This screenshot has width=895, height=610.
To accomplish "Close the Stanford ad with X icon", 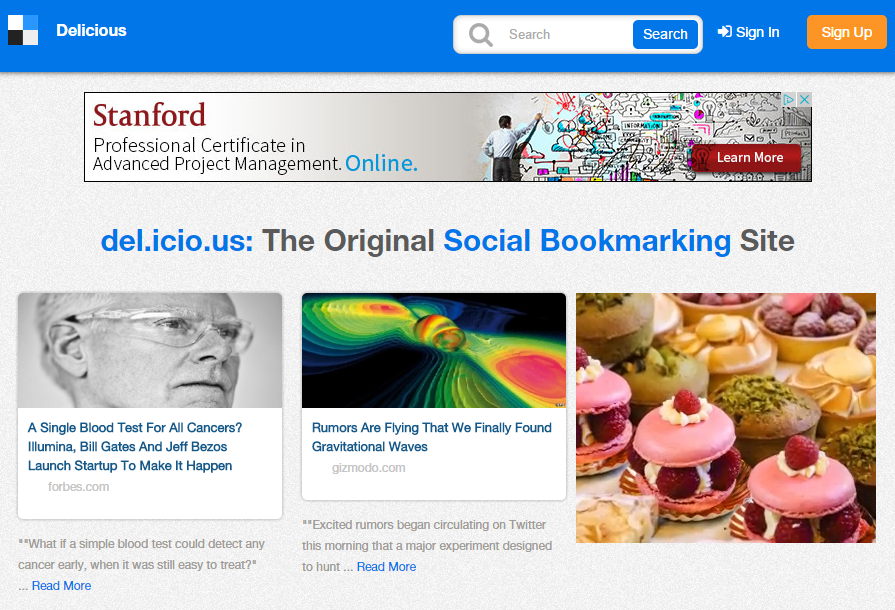I will (804, 100).
